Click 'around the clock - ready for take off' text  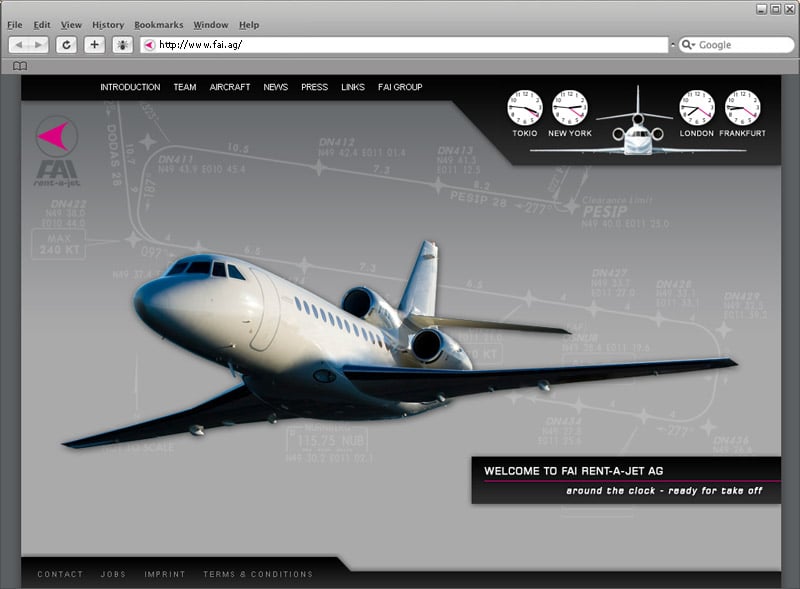[x=664, y=491]
